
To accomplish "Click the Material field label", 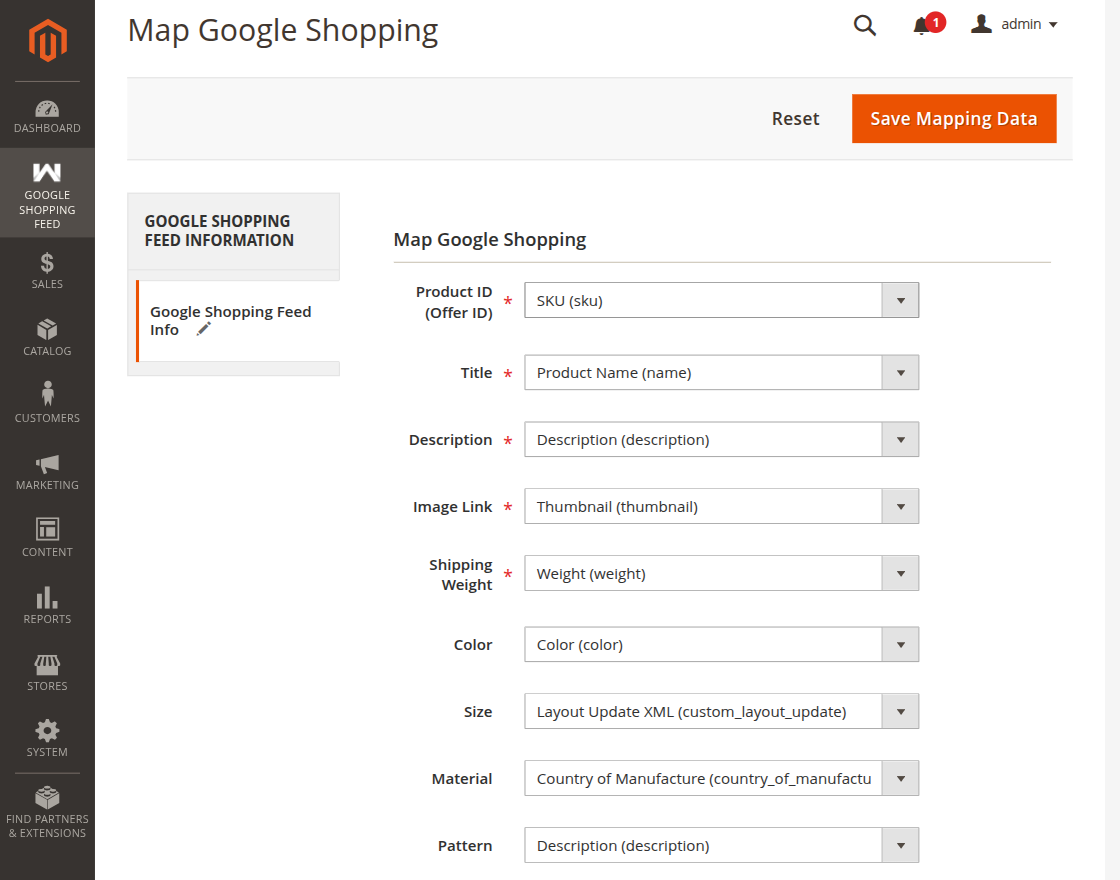I will click(461, 779).
